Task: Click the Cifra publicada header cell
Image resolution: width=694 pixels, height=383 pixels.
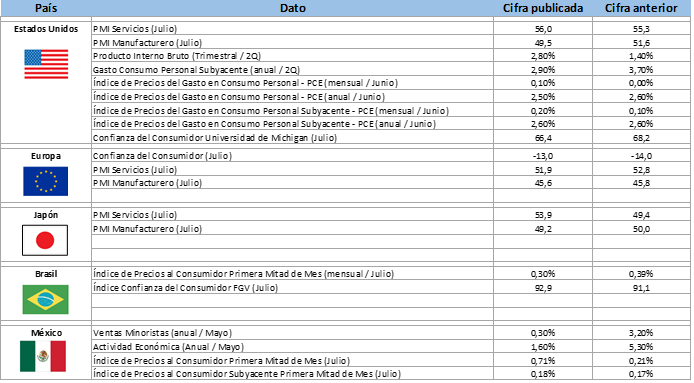Action: [543, 8]
